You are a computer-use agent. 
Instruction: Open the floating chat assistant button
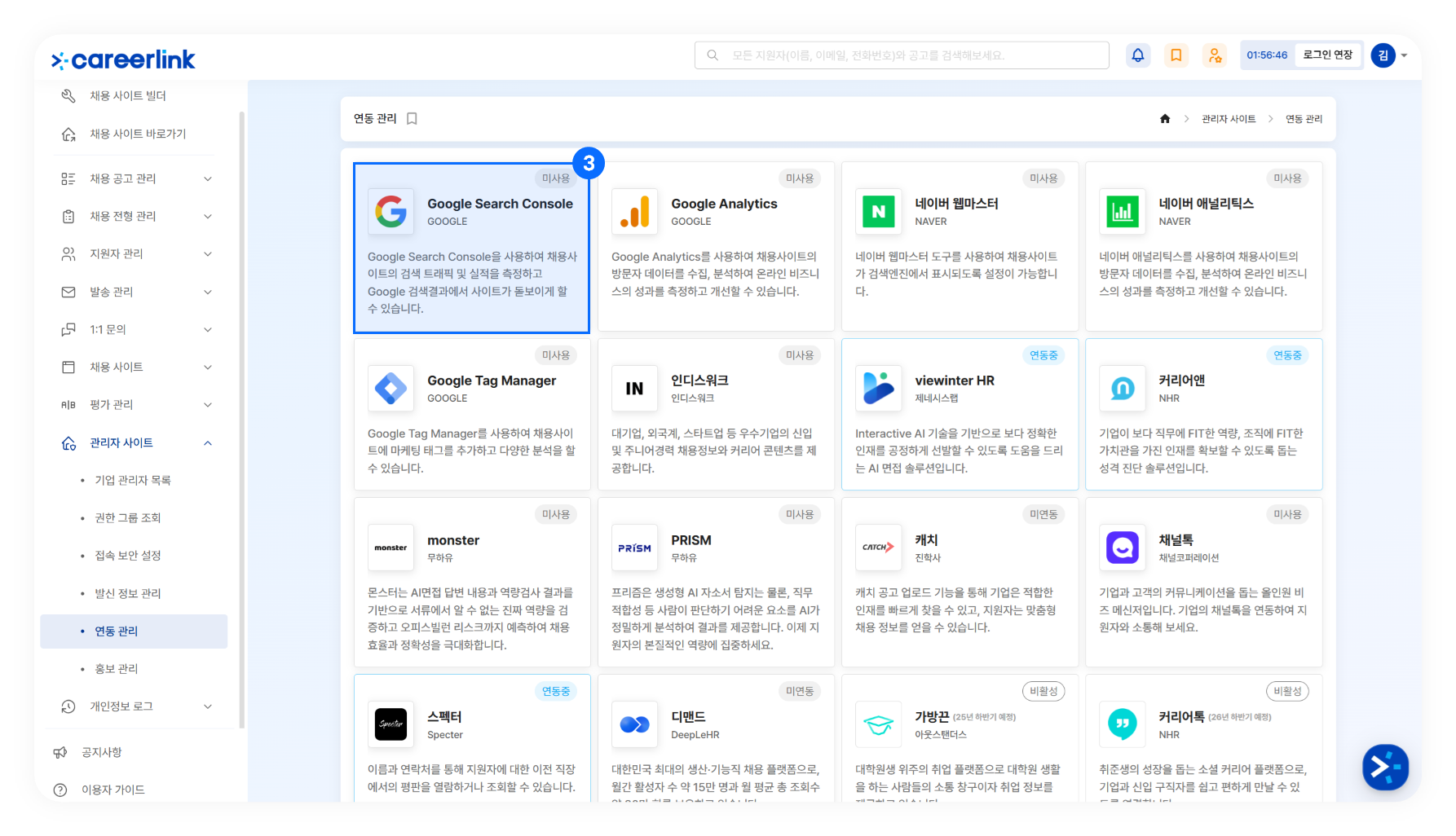(1385, 767)
